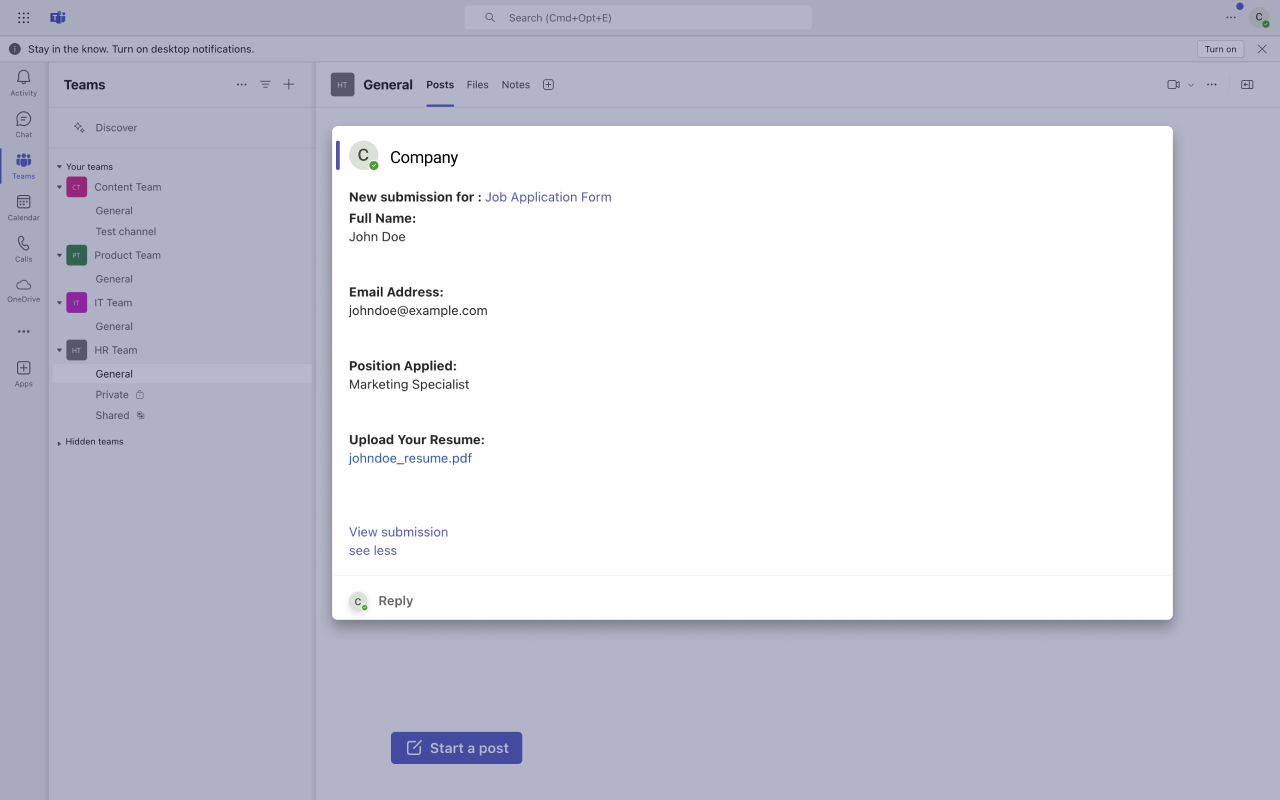
Task: Open the app launcher waffle menu
Action: (x=23, y=16)
